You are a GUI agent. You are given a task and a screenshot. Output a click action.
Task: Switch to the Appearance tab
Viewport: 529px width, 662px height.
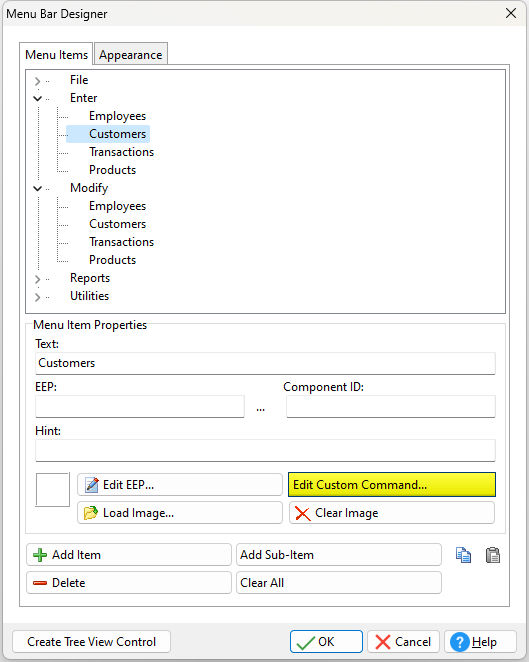click(x=131, y=55)
